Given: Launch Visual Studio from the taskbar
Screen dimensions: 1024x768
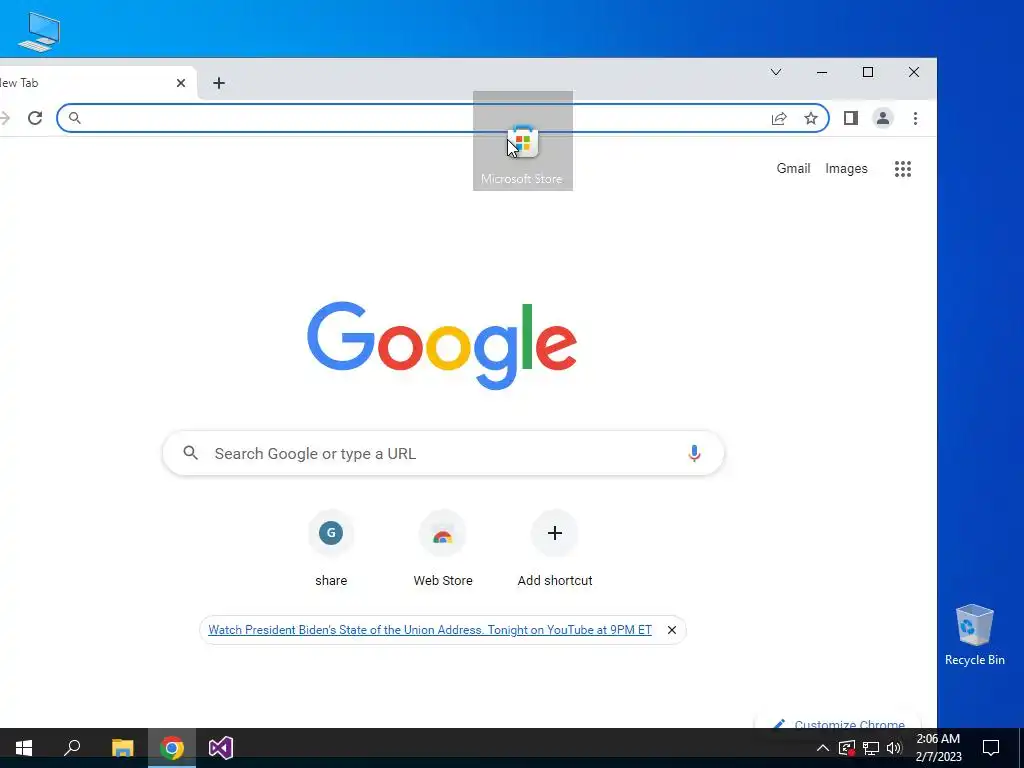Looking at the screenshot, I should coord(221,748).
